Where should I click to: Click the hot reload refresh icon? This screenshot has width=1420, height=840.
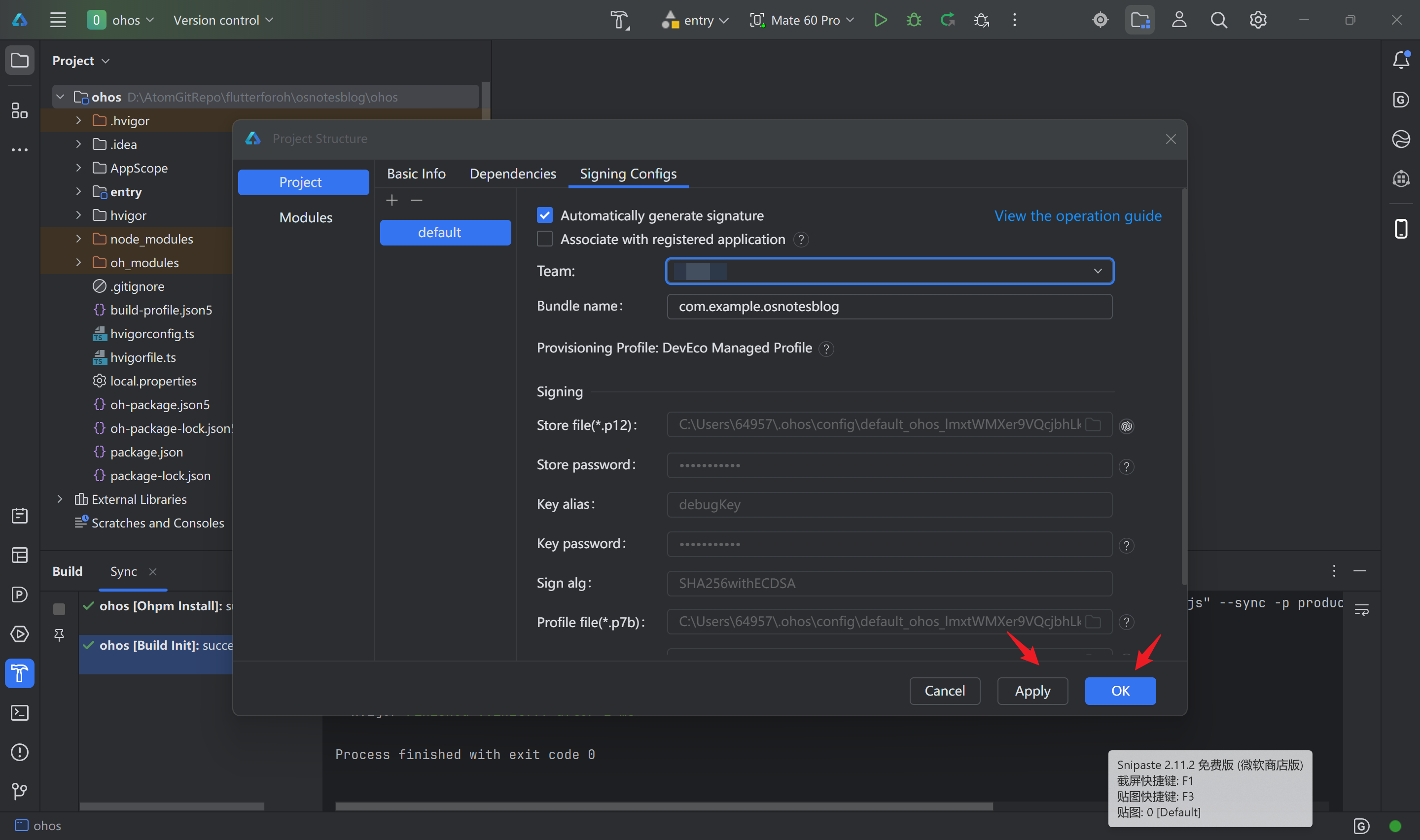948,20
